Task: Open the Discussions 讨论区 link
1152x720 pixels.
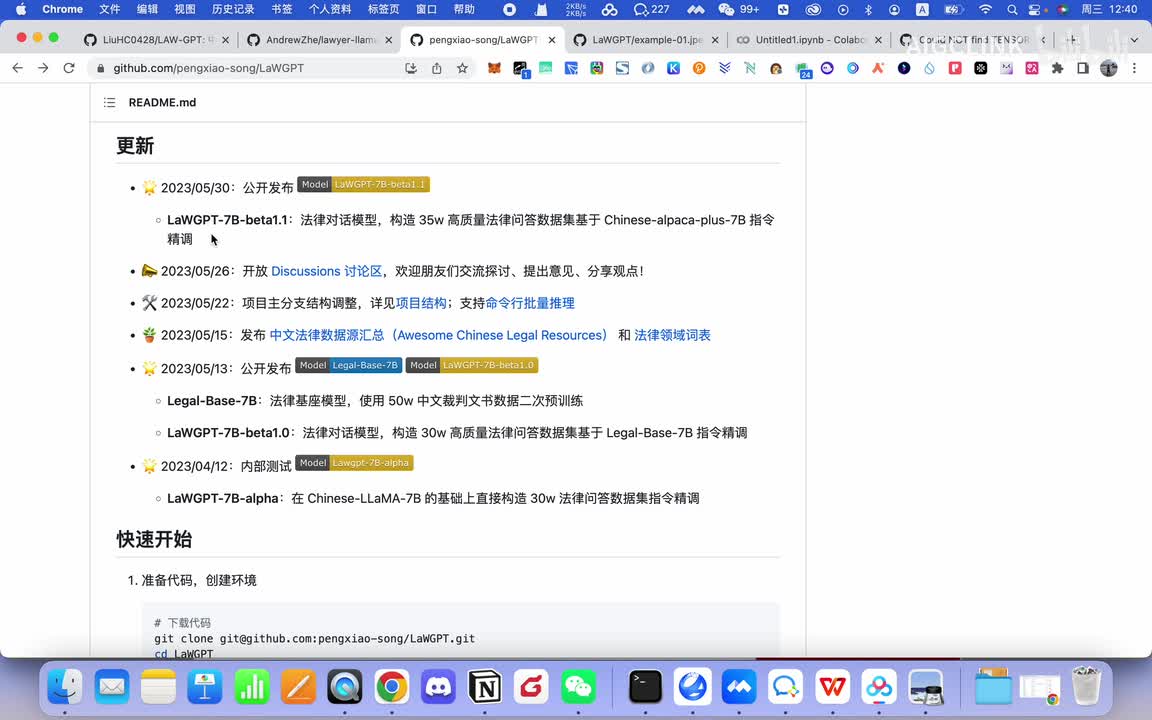Action: click(x=326, y=271)
